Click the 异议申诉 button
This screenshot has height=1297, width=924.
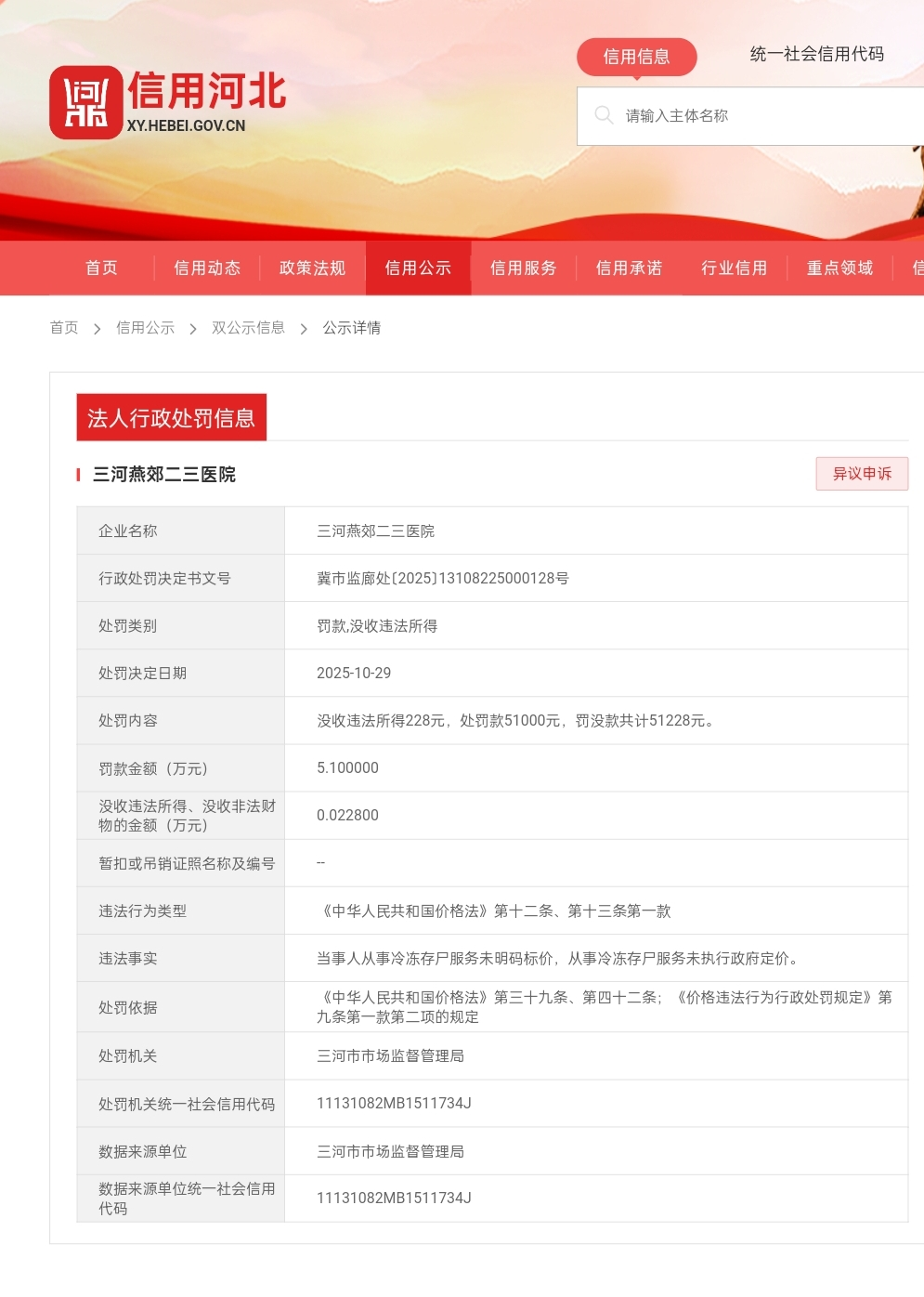862,473
